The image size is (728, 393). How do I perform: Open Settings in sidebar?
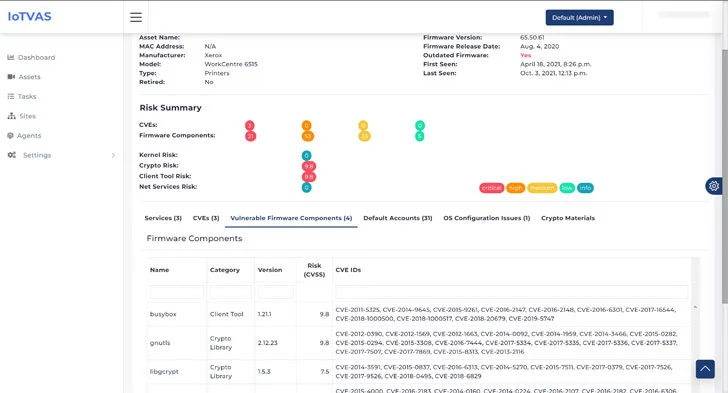[37, 155]
